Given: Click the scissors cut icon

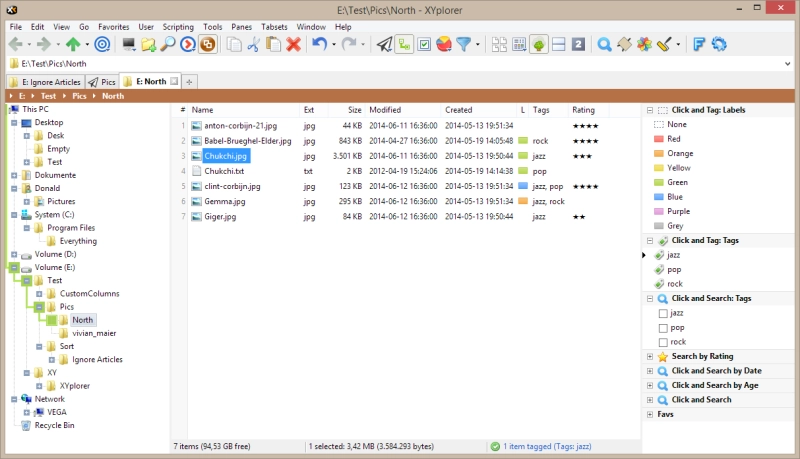Looking at the screenshot, I should [254, 44].
